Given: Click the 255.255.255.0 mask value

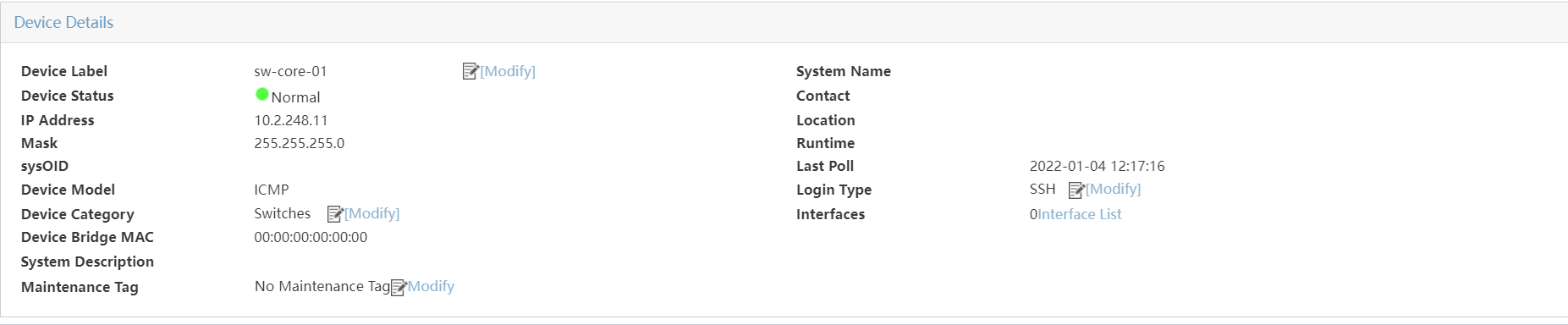Looking at the screenshot, I should (300, 143).
